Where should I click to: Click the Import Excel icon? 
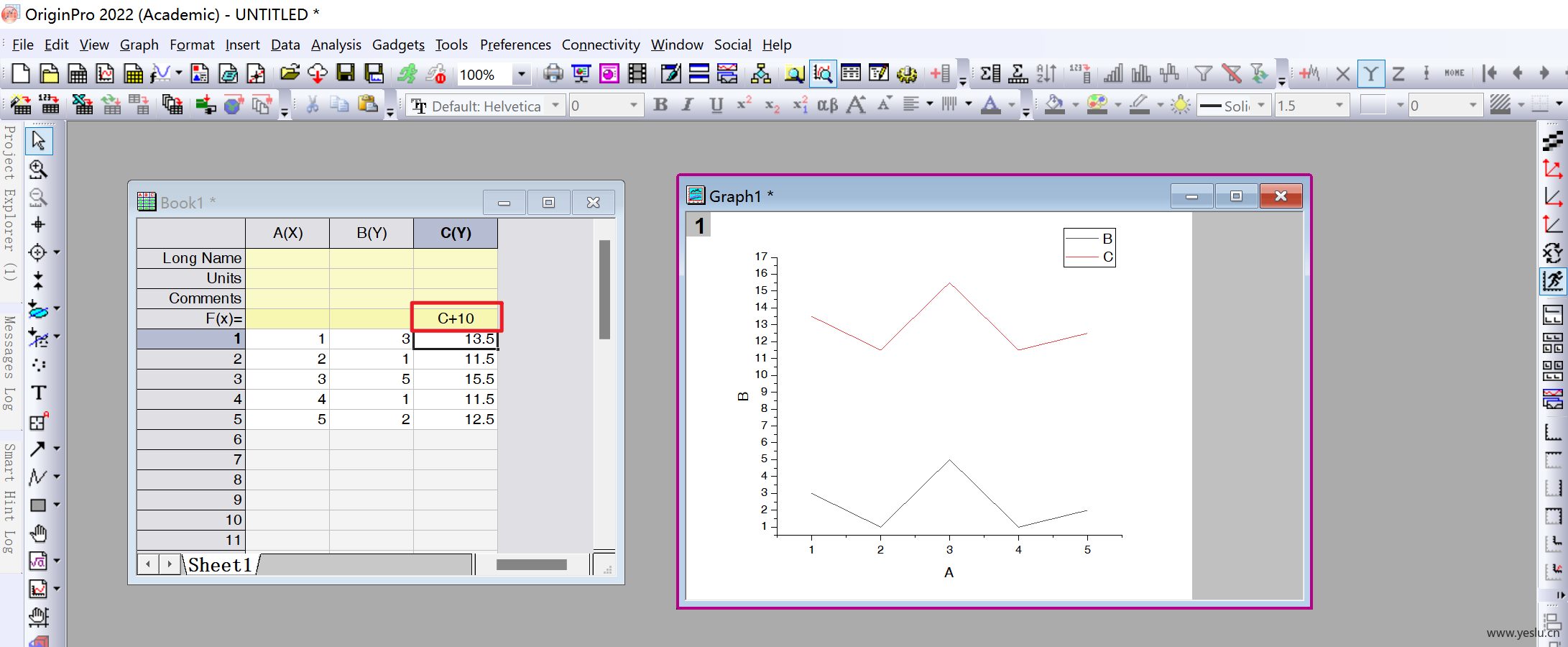pos(82,106)
